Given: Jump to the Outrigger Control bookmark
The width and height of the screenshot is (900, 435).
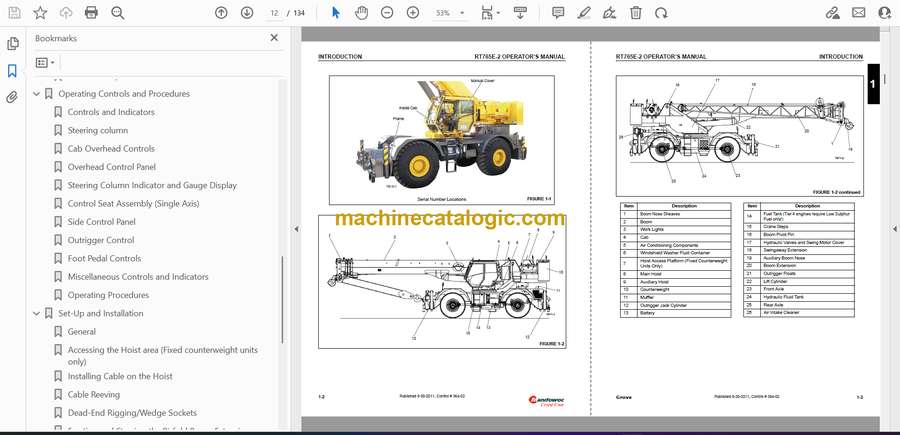Looking at the screenshot, I should [101, 240].
